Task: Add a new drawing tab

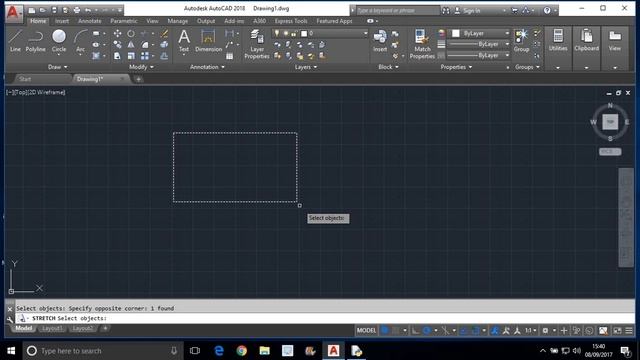Action: point(138,79)
